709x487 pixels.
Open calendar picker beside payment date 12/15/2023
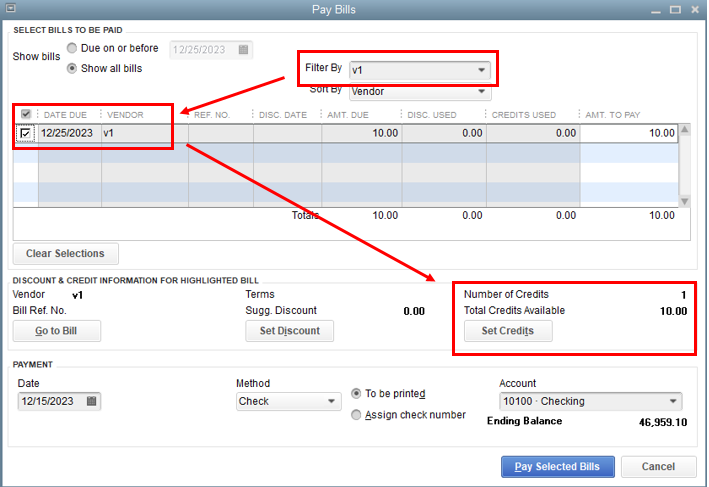pos(91,401)
